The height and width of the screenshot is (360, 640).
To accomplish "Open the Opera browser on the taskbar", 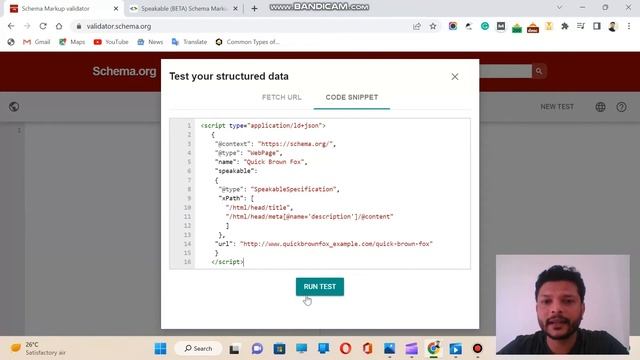I will point(345,349).
